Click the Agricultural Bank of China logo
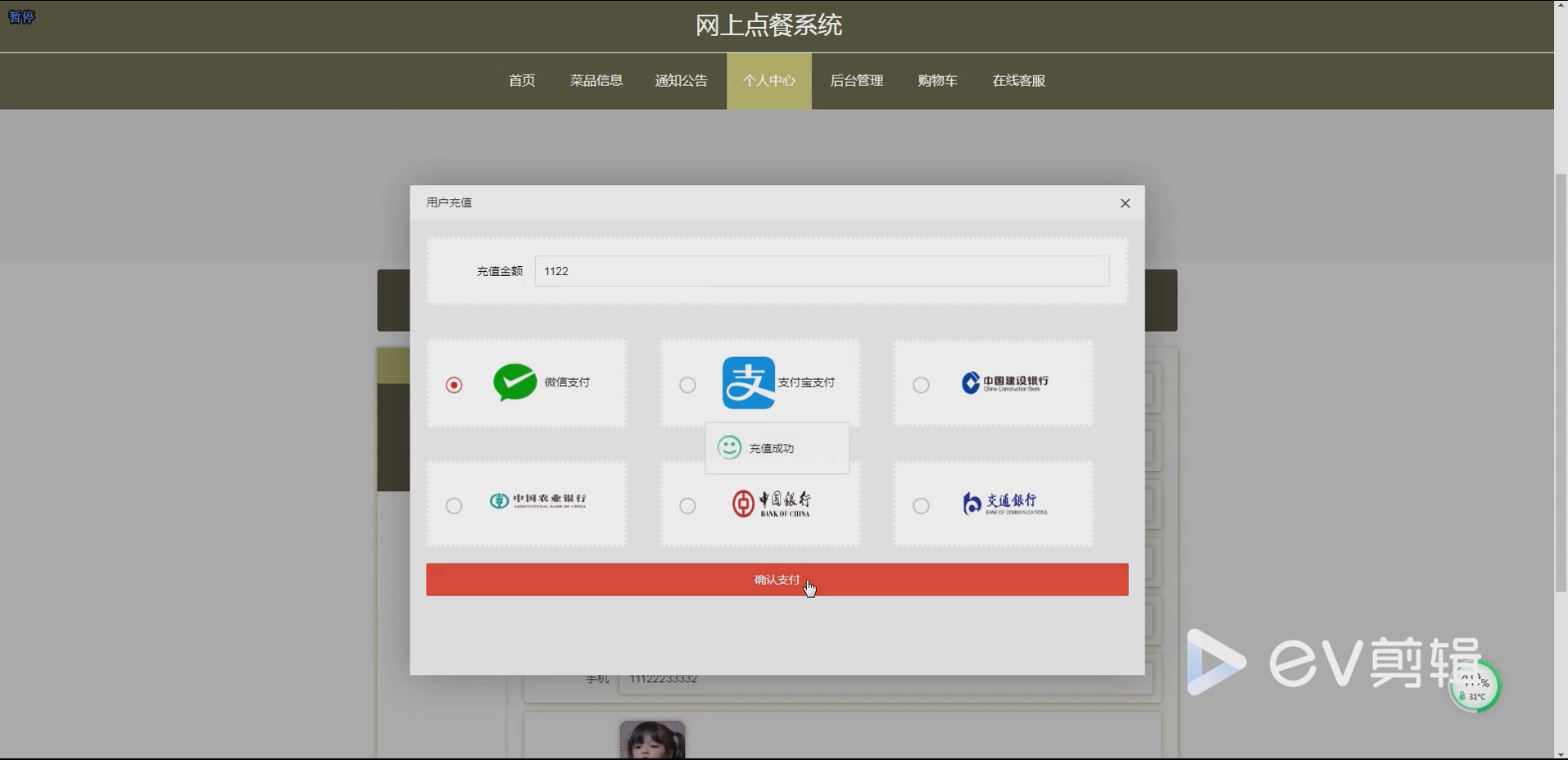 (537, 500)
